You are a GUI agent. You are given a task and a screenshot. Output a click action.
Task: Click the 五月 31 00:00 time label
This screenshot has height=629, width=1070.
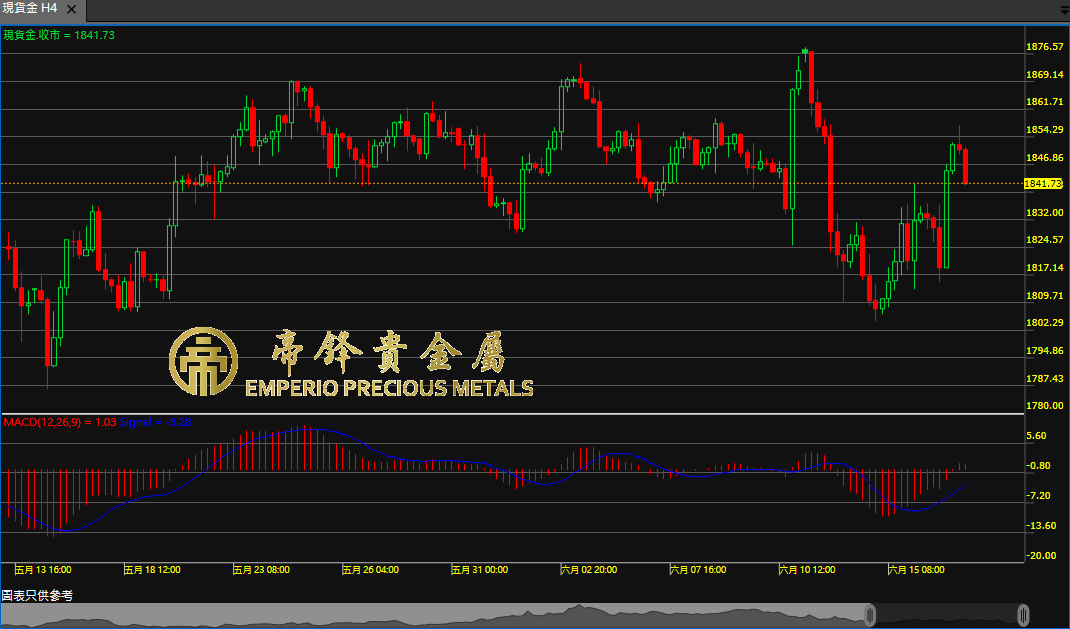(480, 570)
